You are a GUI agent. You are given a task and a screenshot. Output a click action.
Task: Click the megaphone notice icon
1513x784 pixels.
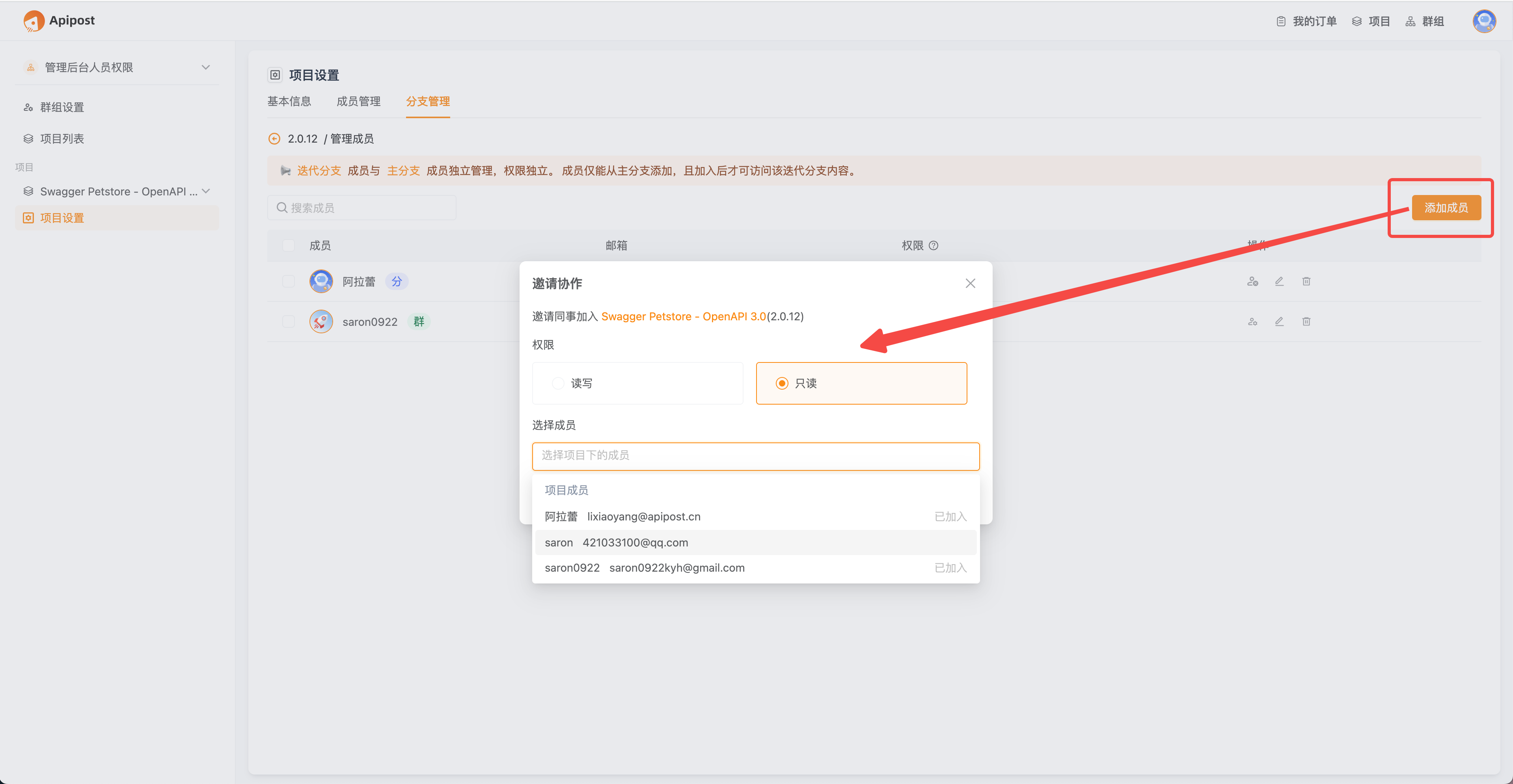click(286, 171)
